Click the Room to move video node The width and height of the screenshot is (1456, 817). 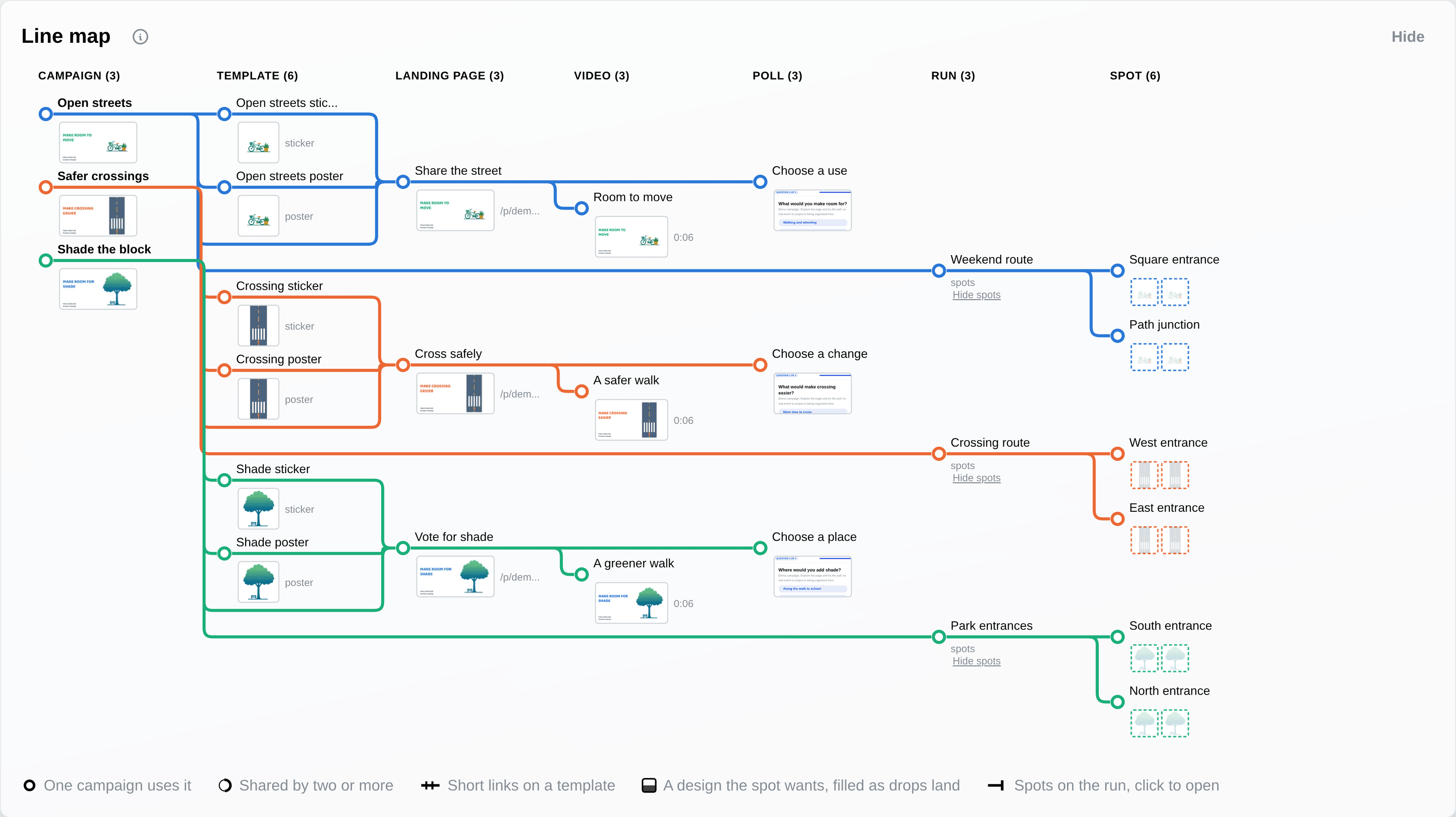coord(581,208)
